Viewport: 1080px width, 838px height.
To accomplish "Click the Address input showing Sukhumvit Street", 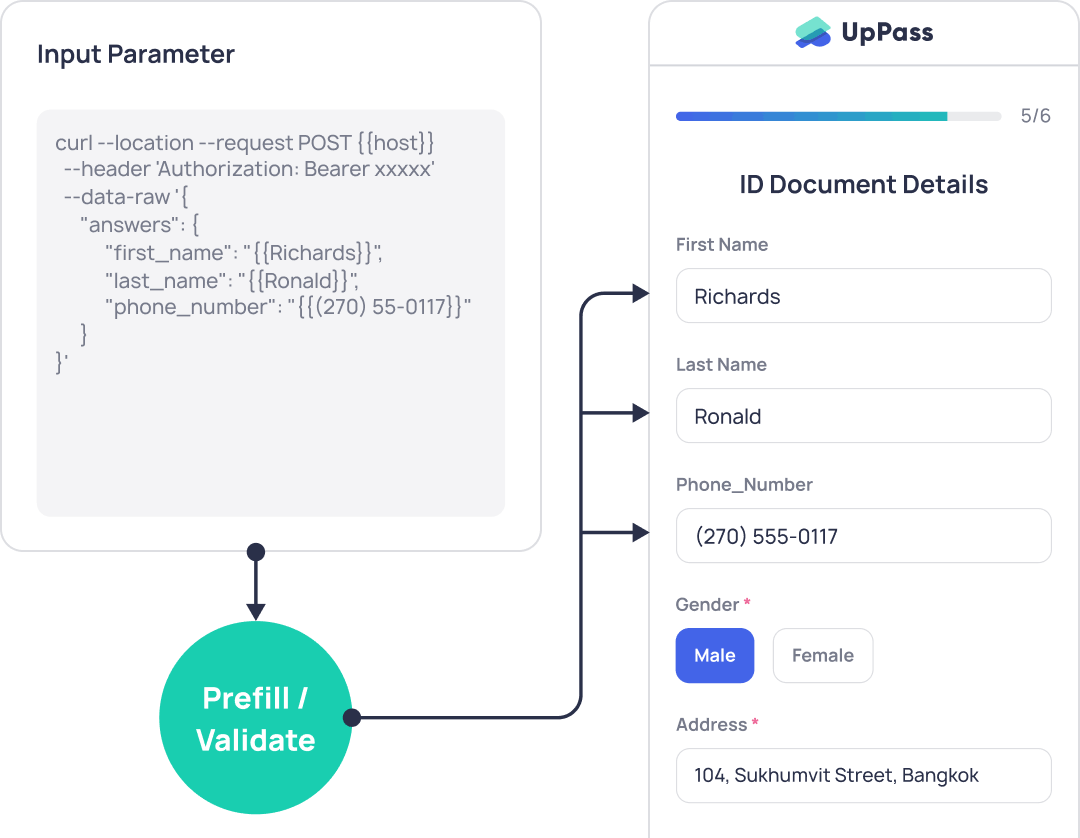I will (863, 775).
